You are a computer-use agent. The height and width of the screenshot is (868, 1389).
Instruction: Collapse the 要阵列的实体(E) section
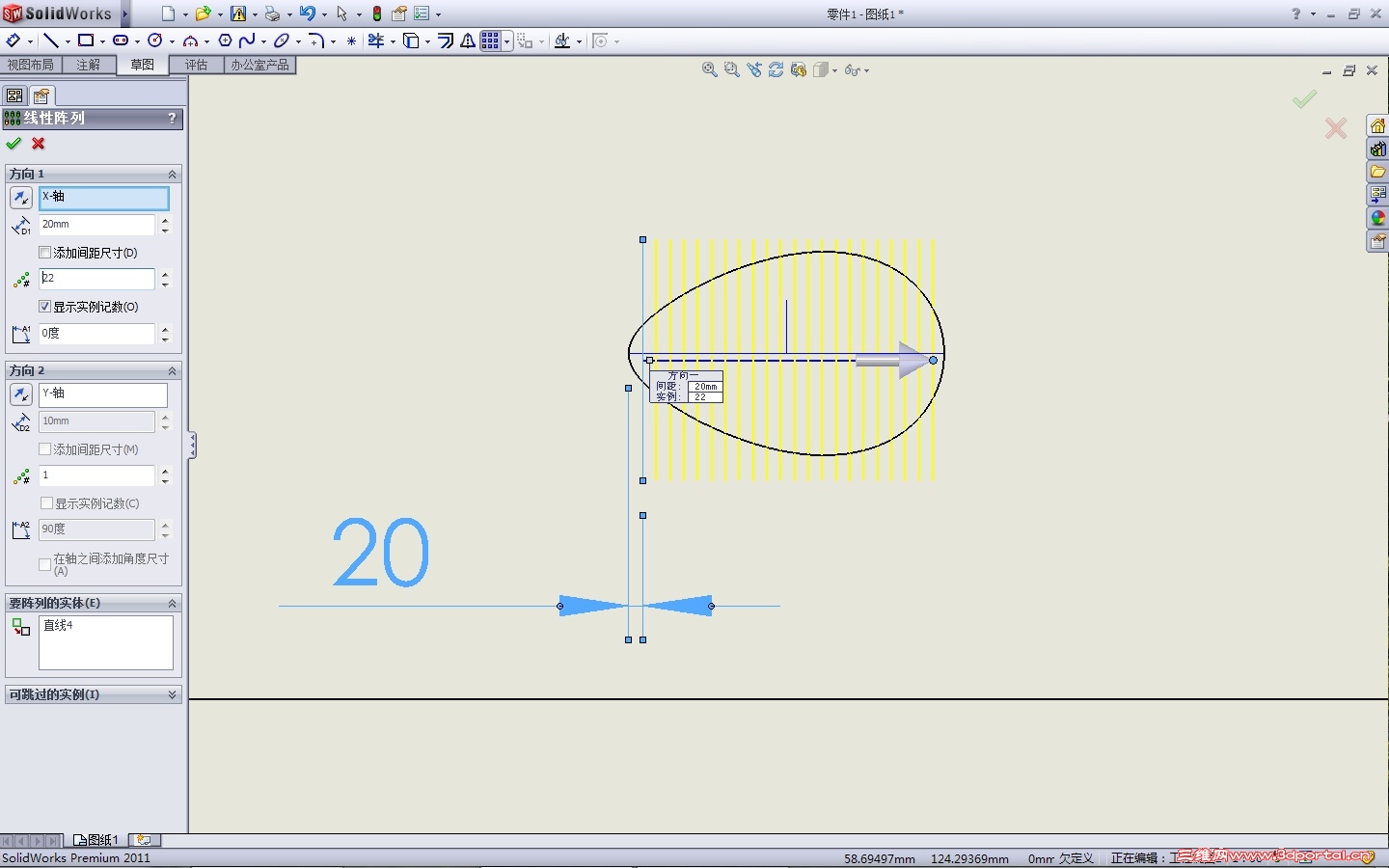click(x=173, y=604)
